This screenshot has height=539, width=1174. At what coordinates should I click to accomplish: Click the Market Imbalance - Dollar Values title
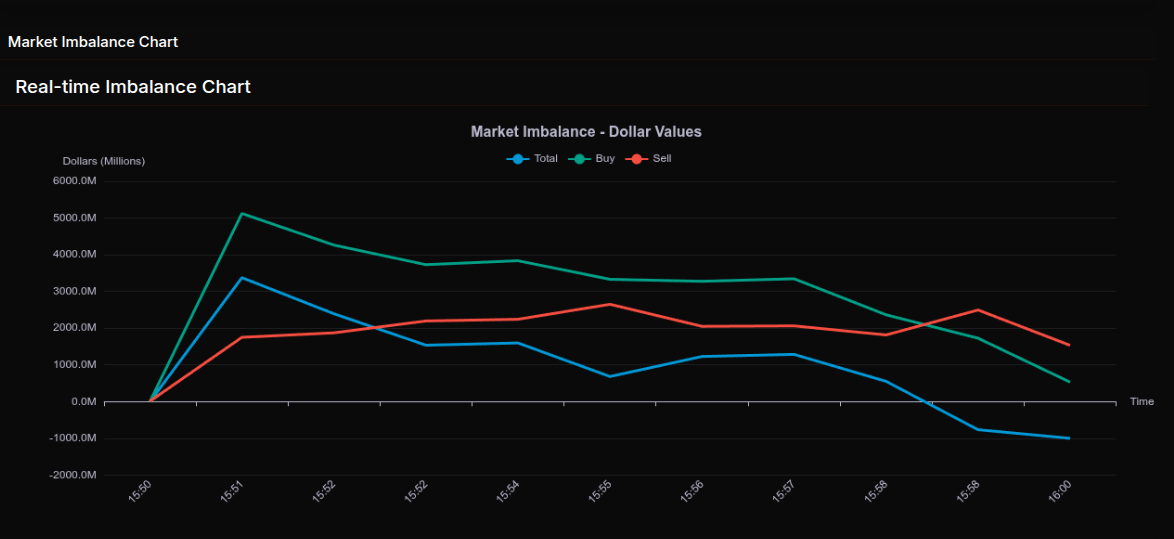pyautogui.click(x=586, y=132)
